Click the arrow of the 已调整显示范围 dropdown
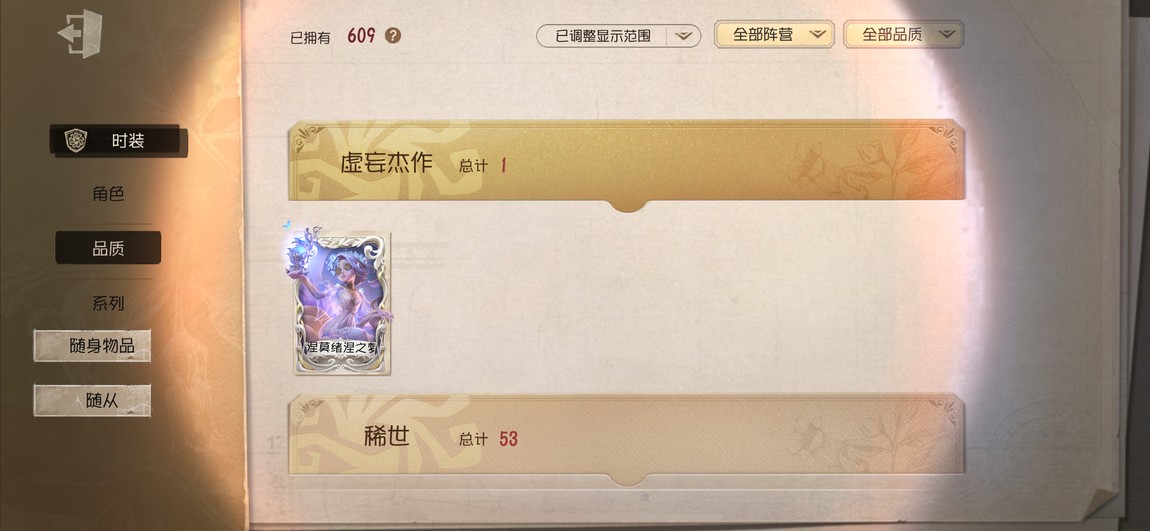This screenshot has height=531, width=1150. (x=683, y=35)
